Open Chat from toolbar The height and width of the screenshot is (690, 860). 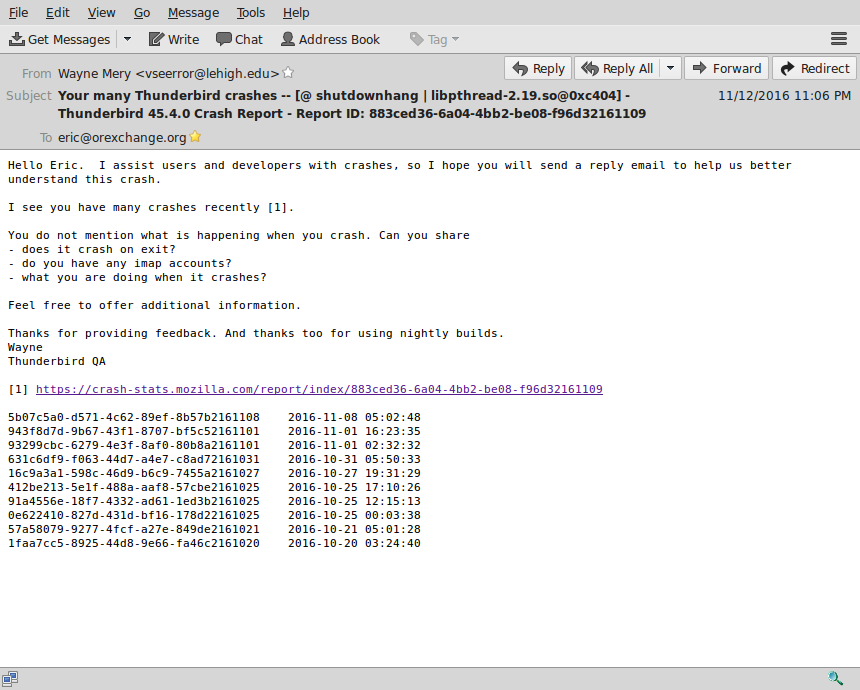pyautogui.click(x=239, y=39)
